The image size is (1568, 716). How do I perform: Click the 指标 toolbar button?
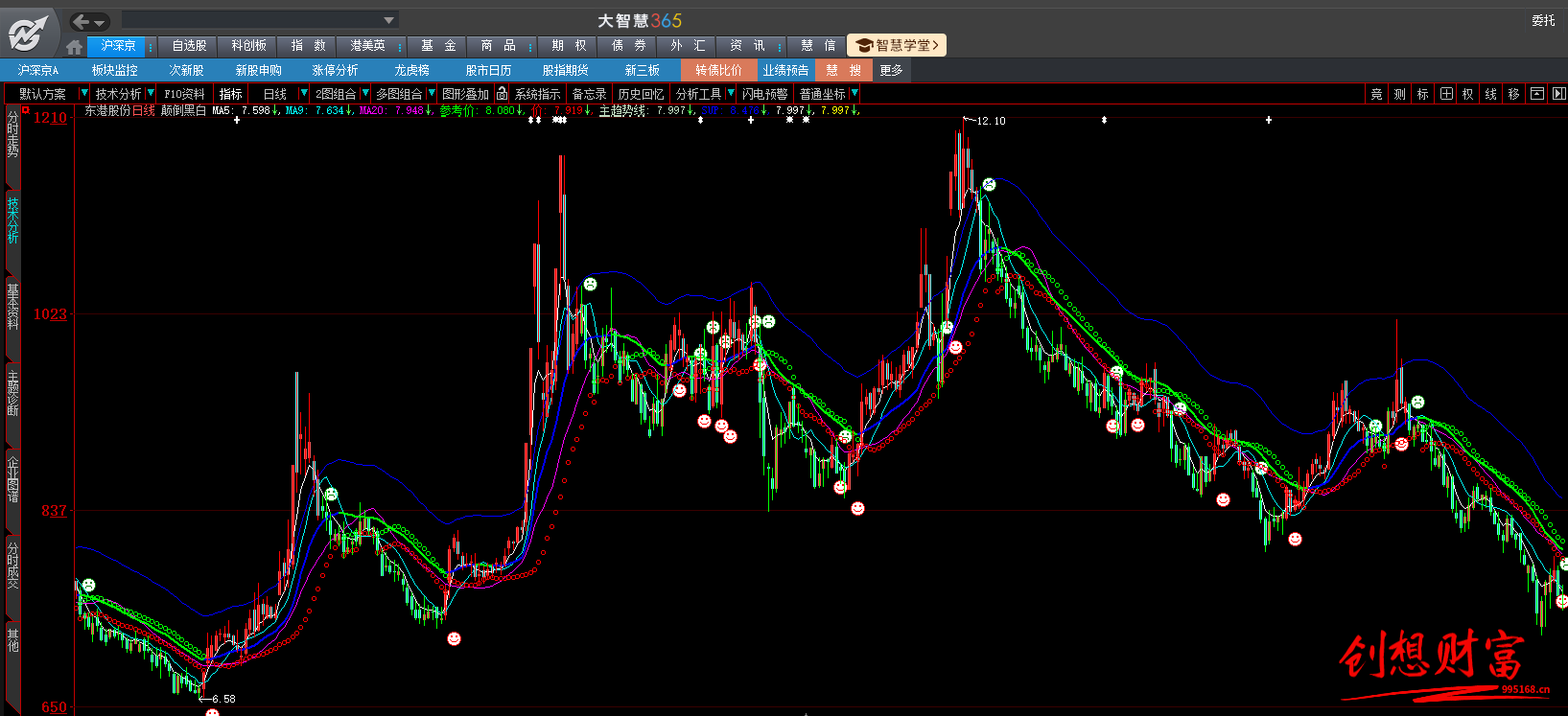pos(230,94)
